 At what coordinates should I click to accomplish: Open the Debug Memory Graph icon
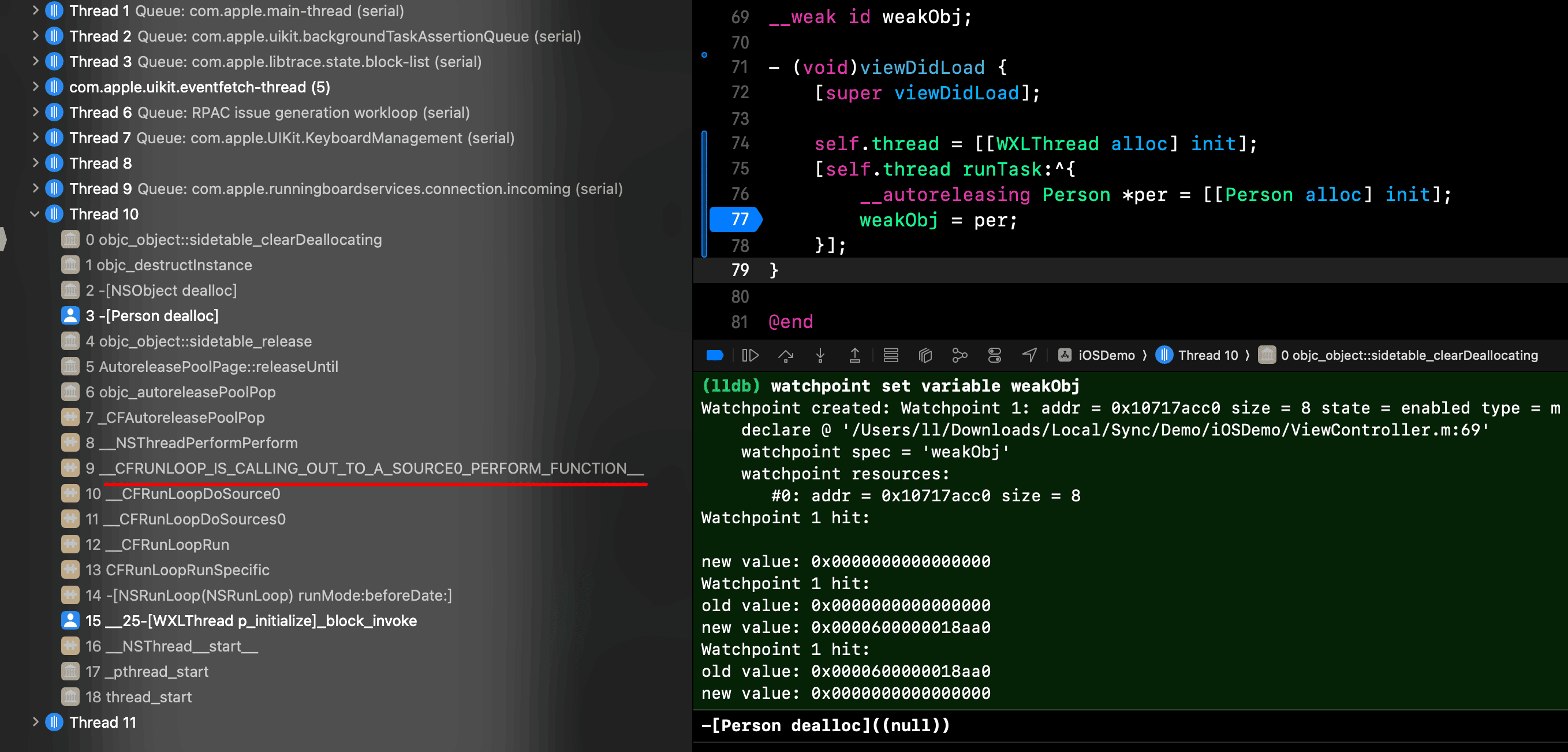pos(960,355)
